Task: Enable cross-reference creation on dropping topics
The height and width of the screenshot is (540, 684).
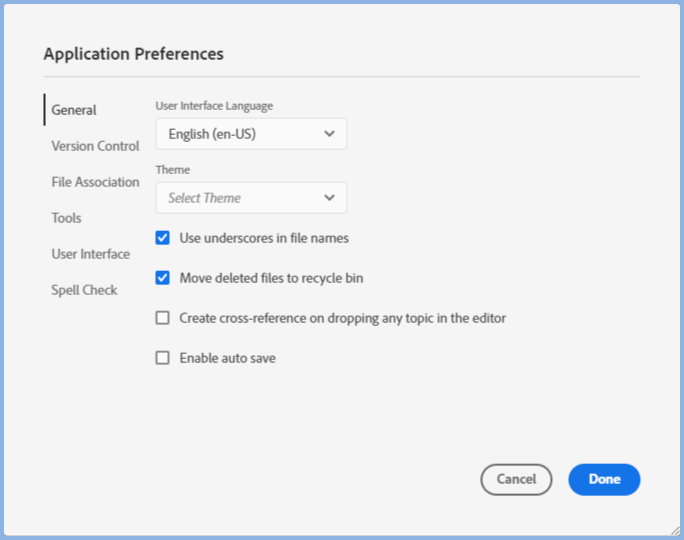Action: 163,318
